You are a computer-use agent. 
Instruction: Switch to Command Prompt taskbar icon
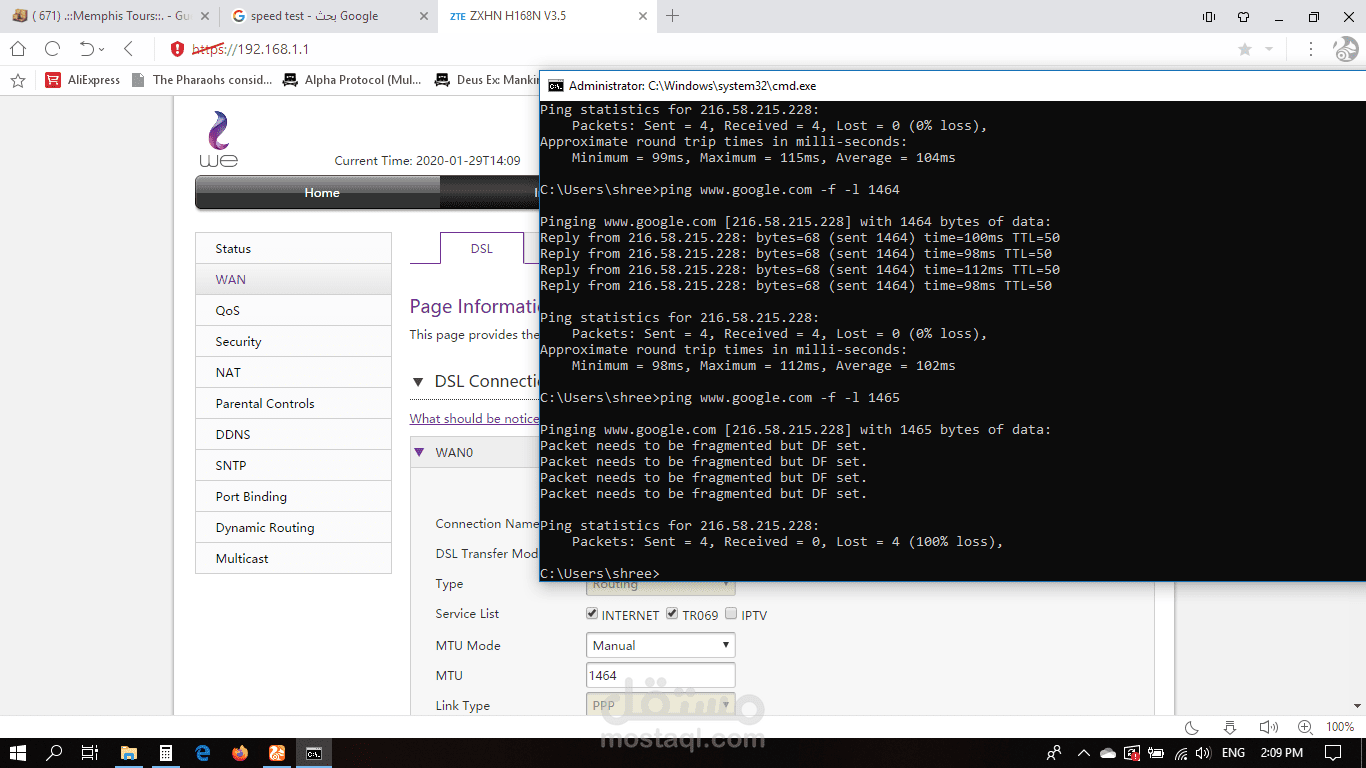point(314,753)
